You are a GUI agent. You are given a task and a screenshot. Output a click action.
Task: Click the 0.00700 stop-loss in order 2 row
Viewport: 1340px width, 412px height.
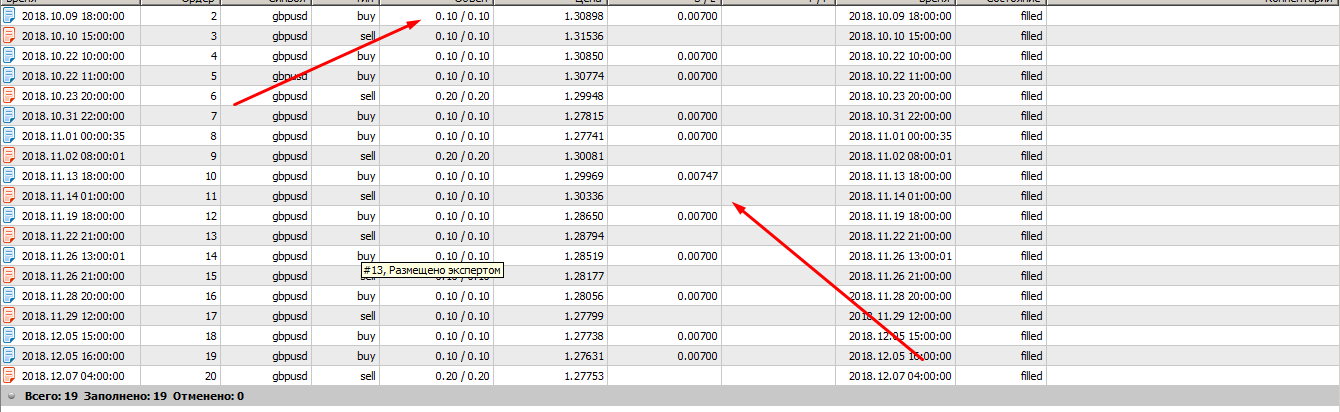tap(697, 16)
